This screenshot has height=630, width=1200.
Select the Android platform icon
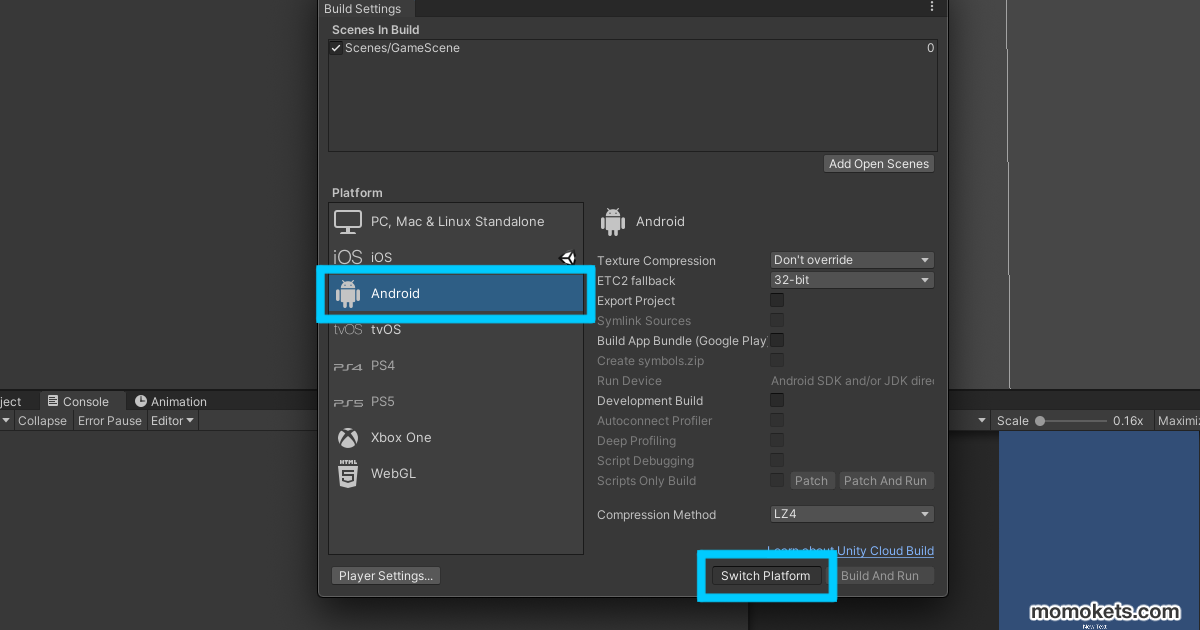(347, 293)
